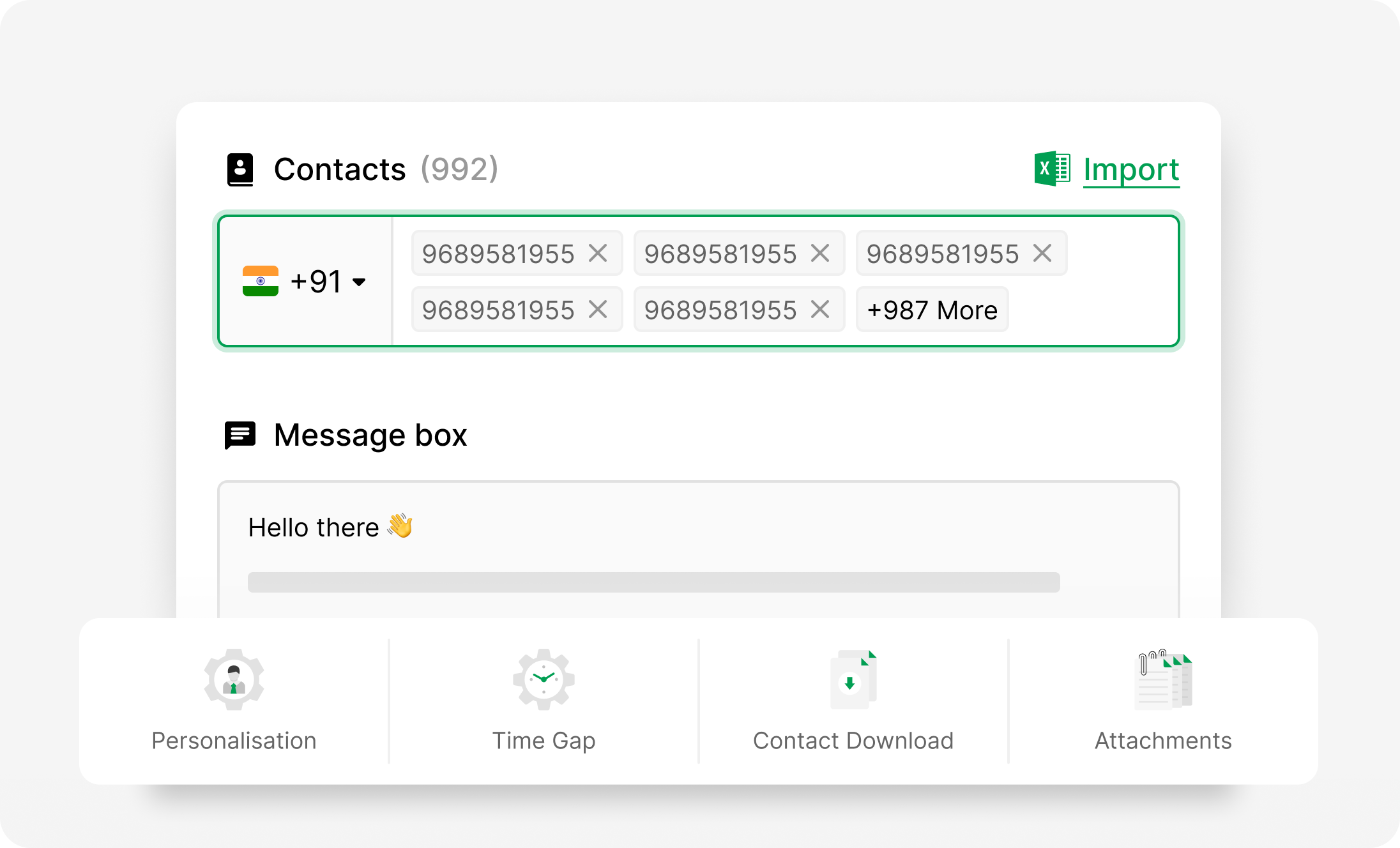Click the Attachments paperclip documents icon
This screenshot has width=1400, height=848.
click(x=1163, y=679)
